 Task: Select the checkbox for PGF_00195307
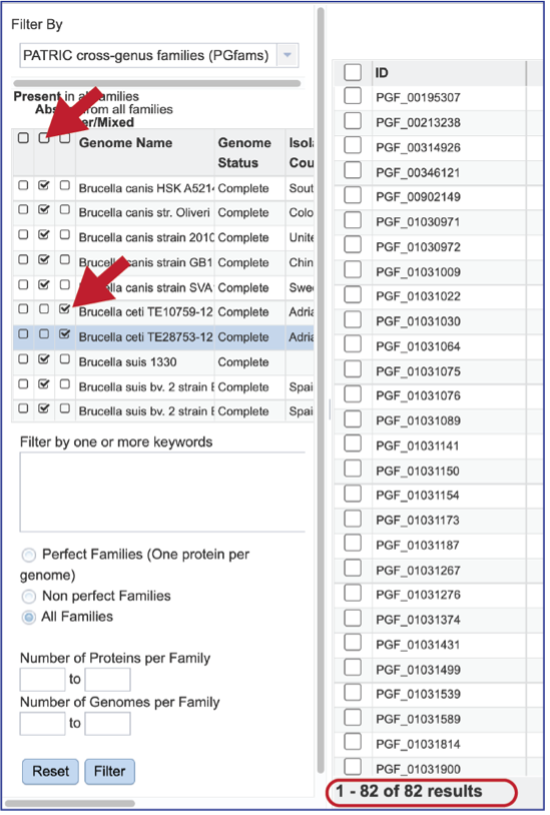pyautogui.click(x=352, y=96)
